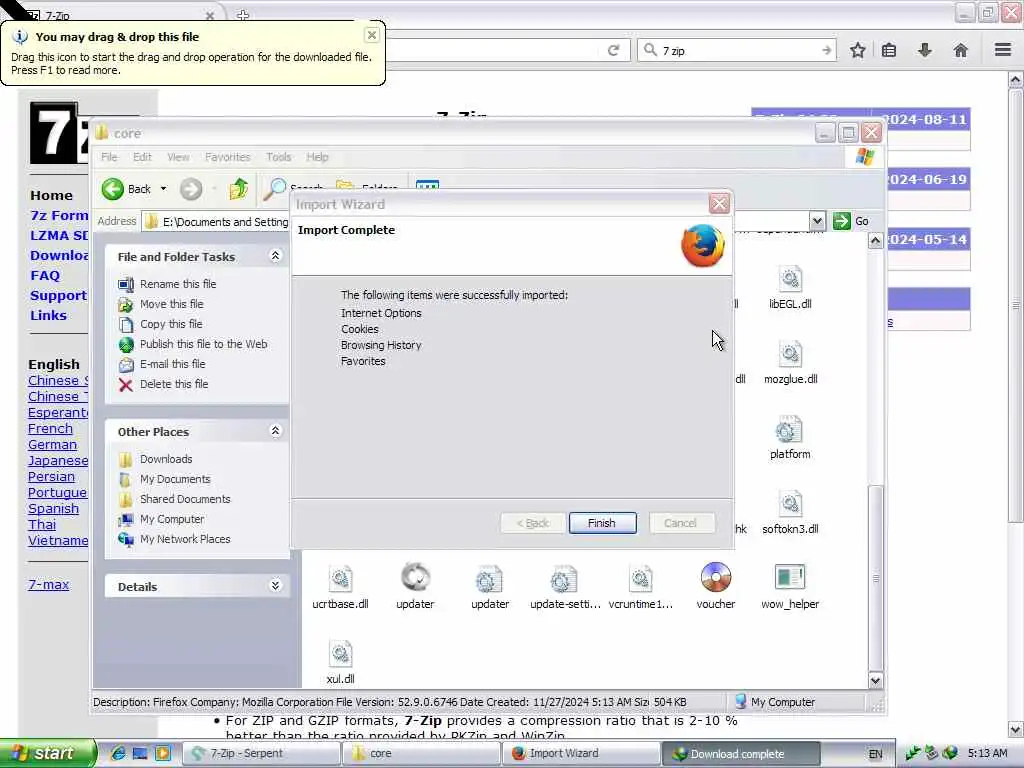Collapse File and Folder Tasks panel
Image resolution: width=1024 pixels, height=768 pixels.
point(275,256)
